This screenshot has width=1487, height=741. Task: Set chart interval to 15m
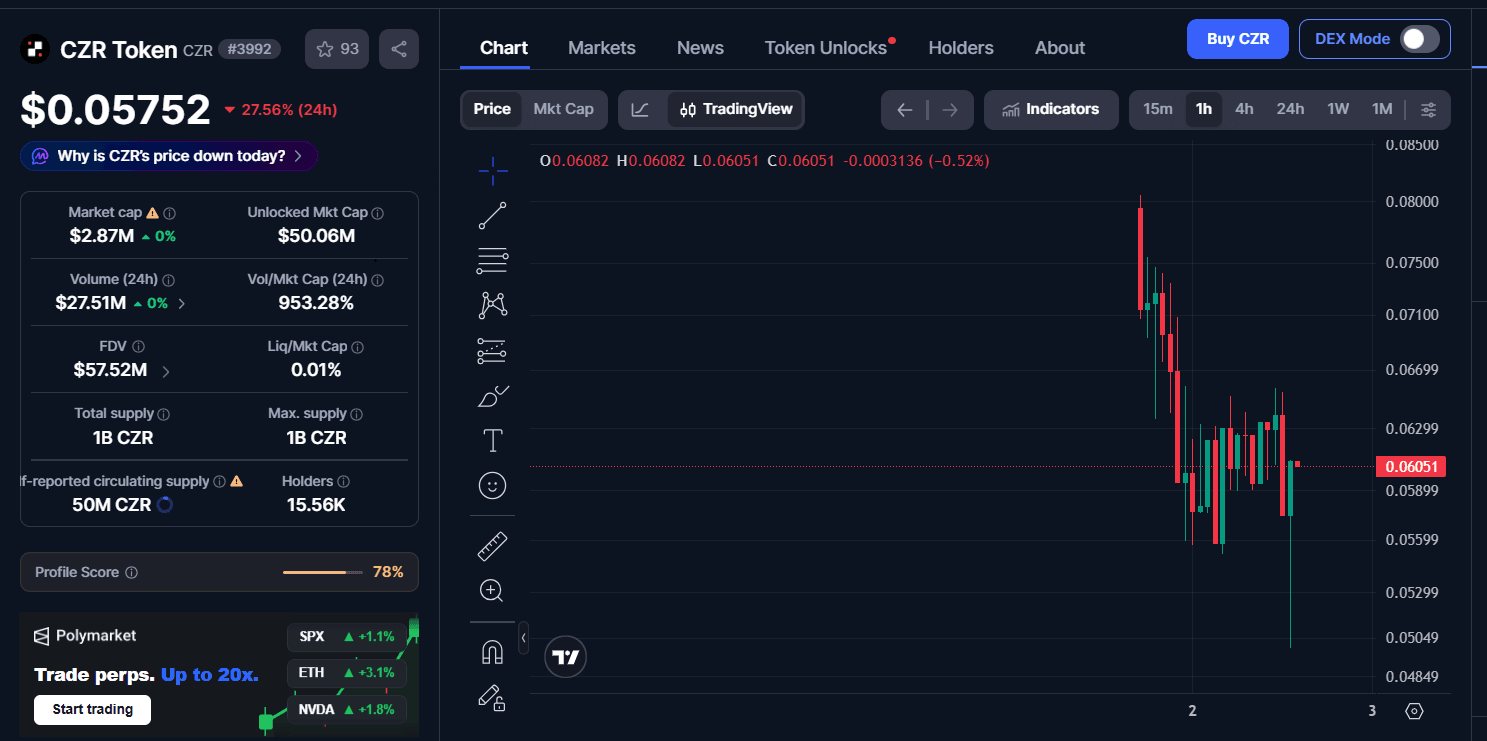(x=1158, y=110)
